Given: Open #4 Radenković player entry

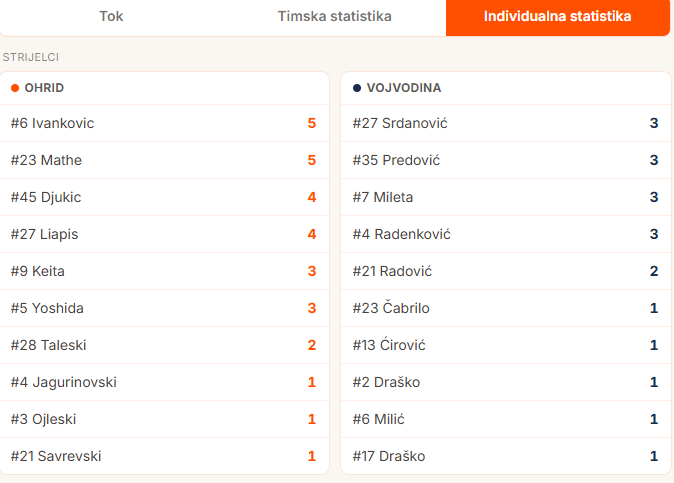Looking at the screenshot, I should pyautogui.click(x=506, y=234).
